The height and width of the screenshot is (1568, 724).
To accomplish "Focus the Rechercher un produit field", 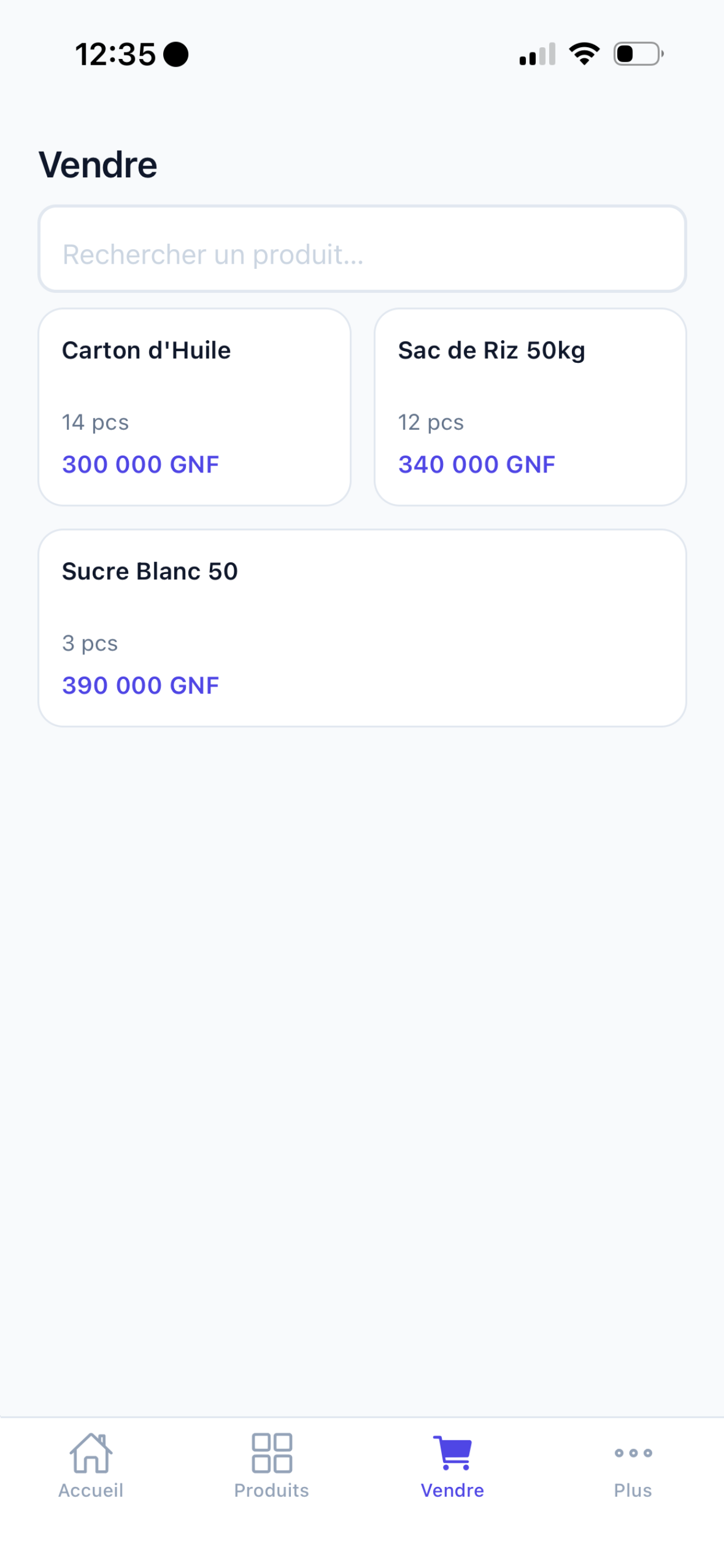I will coord(363,249).
